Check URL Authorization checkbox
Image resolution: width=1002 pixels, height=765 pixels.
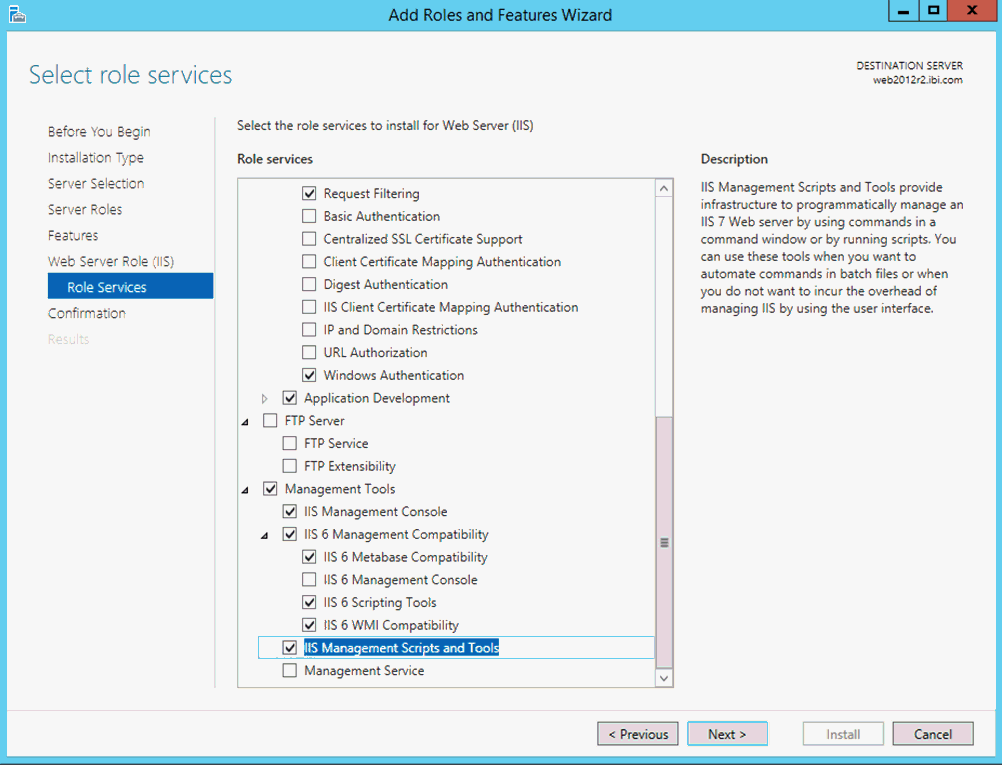(x=309, y=352)
